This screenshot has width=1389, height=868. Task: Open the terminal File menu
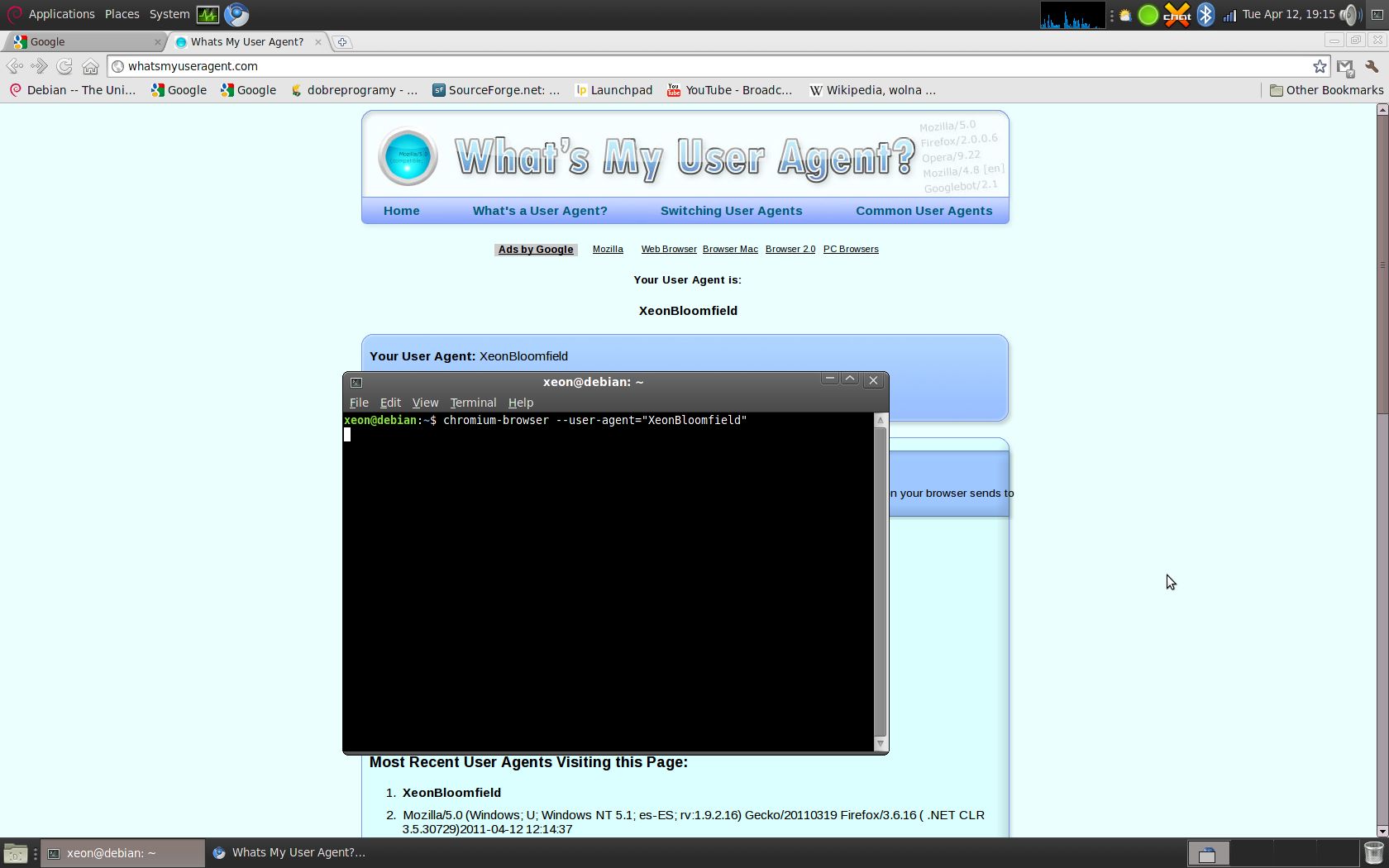point(359,403)
